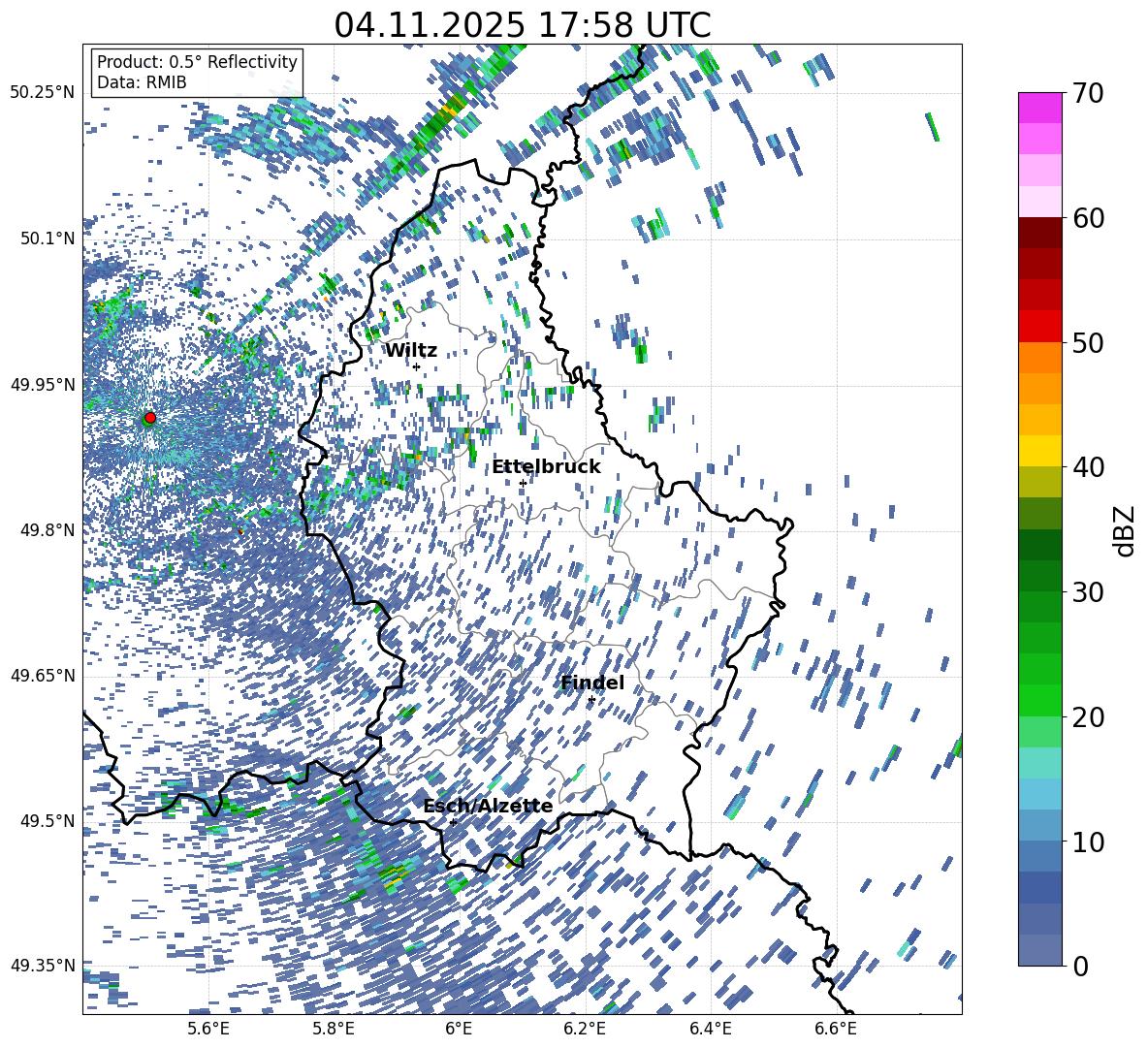Click the Ettelbruck label on the map

546,467
